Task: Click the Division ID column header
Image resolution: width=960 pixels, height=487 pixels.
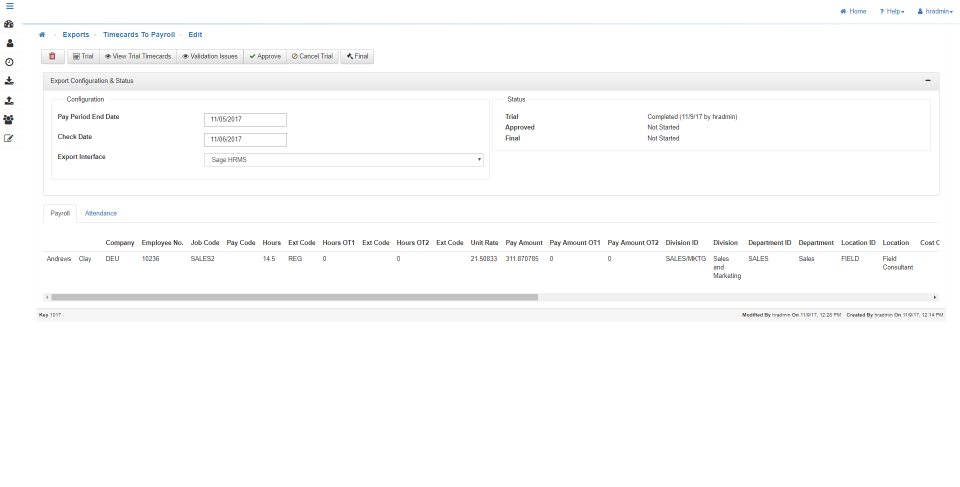Action: click(682, 243)
